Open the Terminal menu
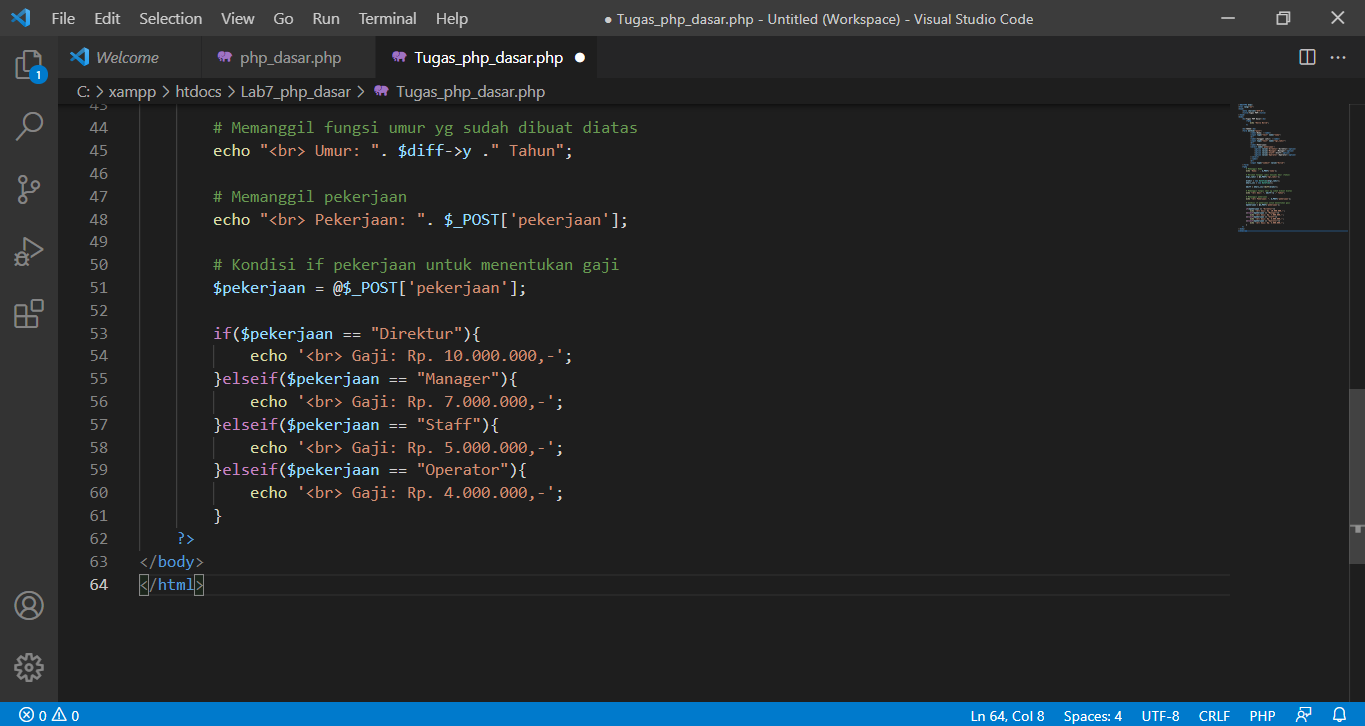 386,18
